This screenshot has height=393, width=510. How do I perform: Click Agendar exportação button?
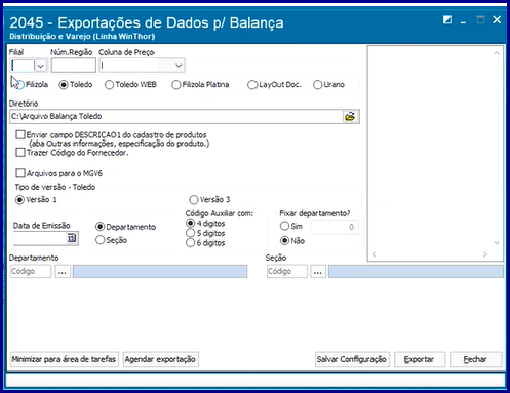coord(160,359)
